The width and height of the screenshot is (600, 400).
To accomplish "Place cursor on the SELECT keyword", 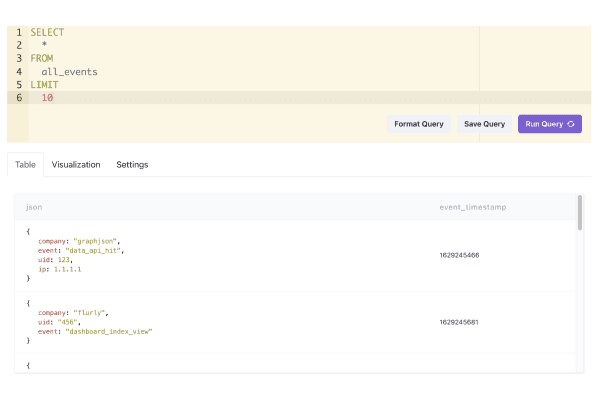I will click(x=47, y=33).
